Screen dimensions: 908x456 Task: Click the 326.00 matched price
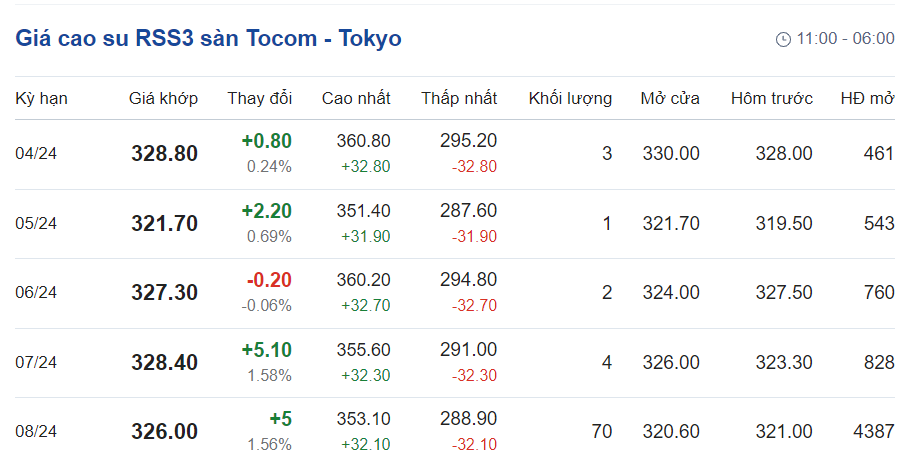pyautogui.click(x=164, y=432)
